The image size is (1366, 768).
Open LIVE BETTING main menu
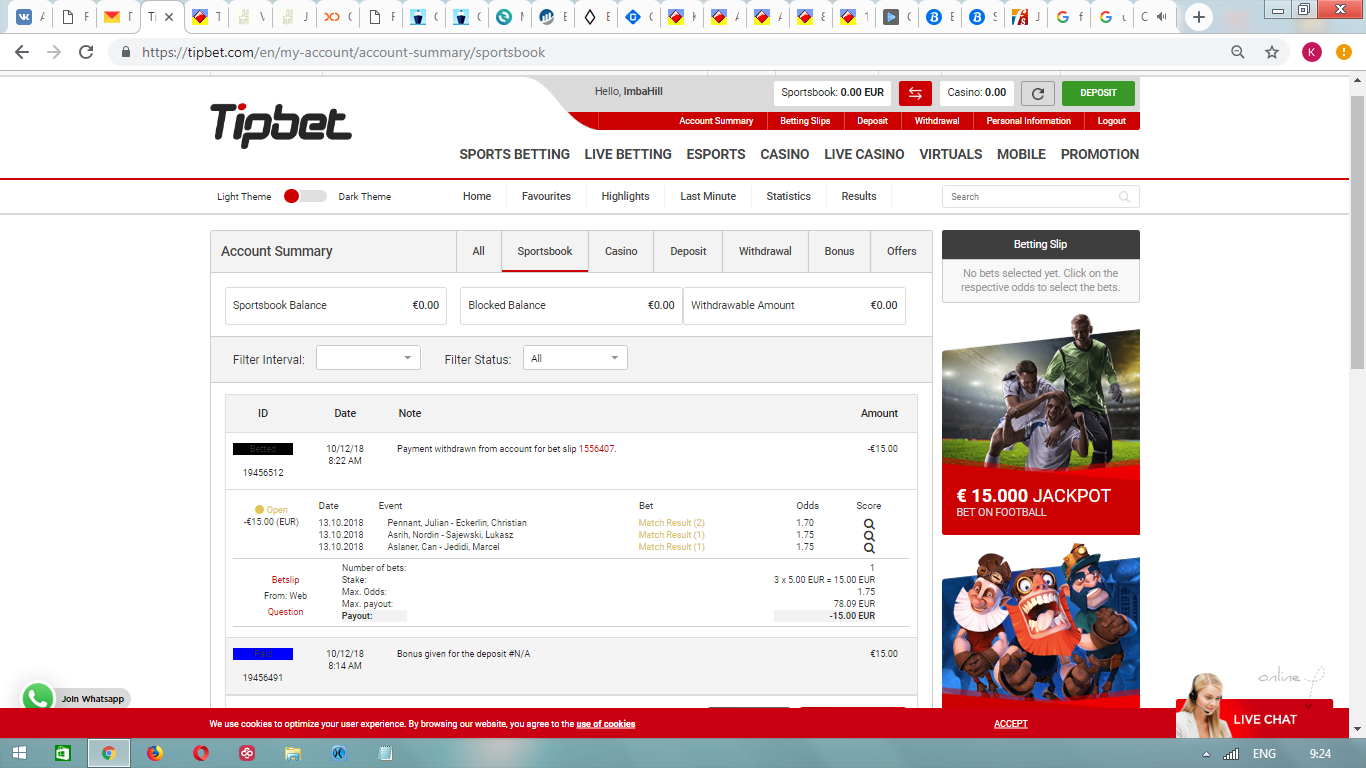coord(628,154)
